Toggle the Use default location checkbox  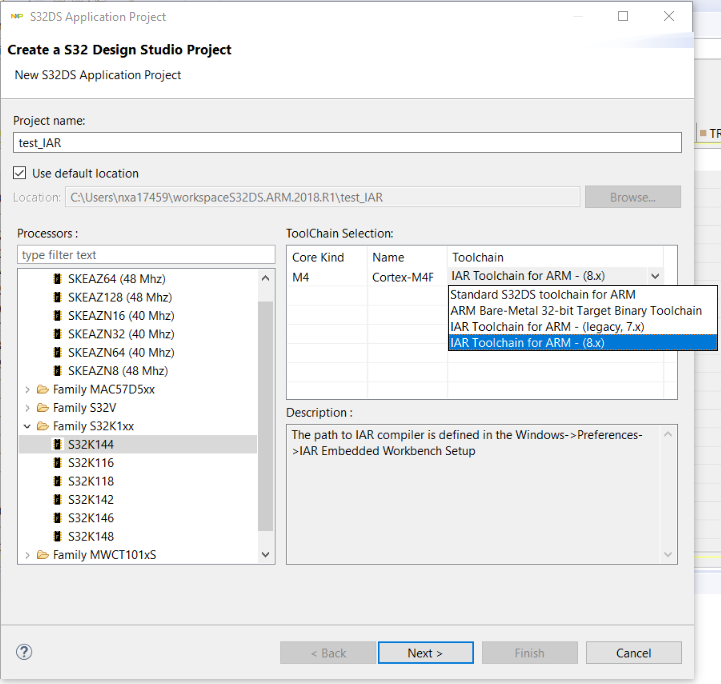tap(20, 173)
